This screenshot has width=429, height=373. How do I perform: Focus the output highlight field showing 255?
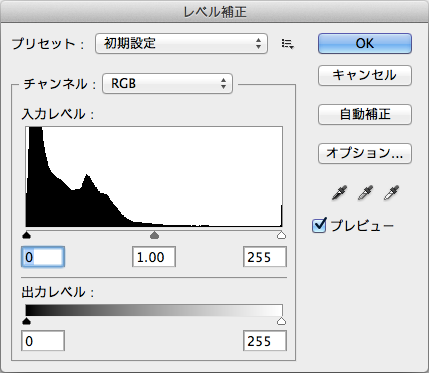tap(265, 341)
